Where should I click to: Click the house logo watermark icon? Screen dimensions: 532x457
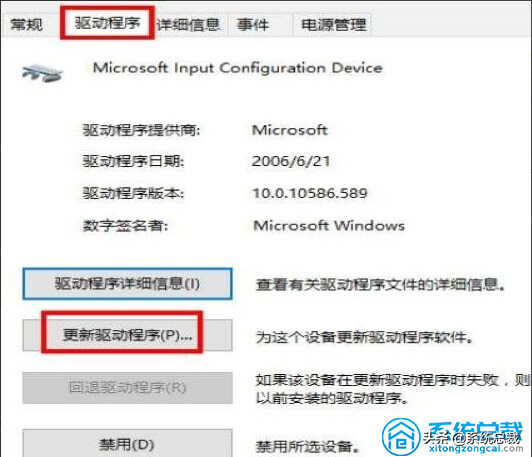click(x=401, y=437)
